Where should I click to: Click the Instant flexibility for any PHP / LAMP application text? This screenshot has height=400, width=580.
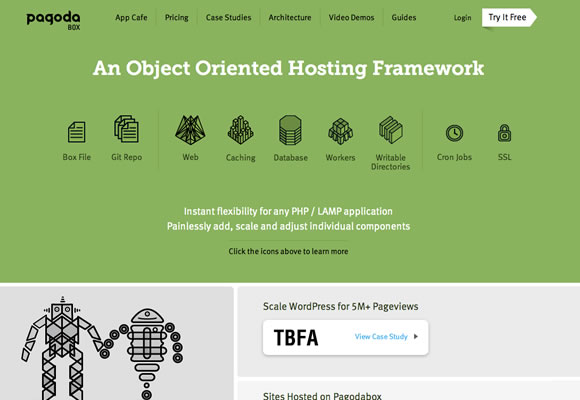pyautogui.click(x=288, y=211)
